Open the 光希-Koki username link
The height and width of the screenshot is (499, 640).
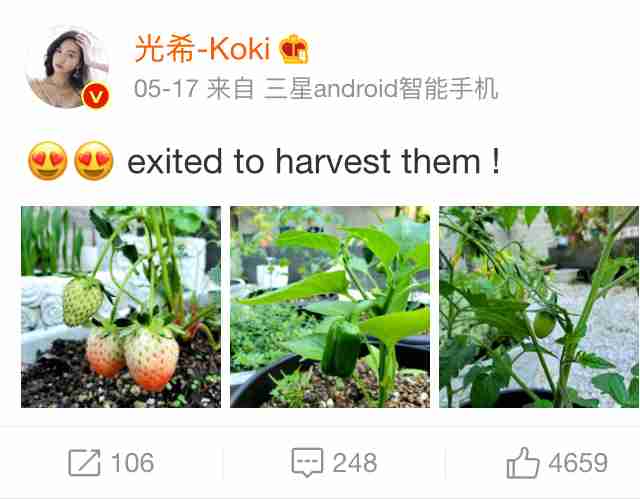click(202, 49)
